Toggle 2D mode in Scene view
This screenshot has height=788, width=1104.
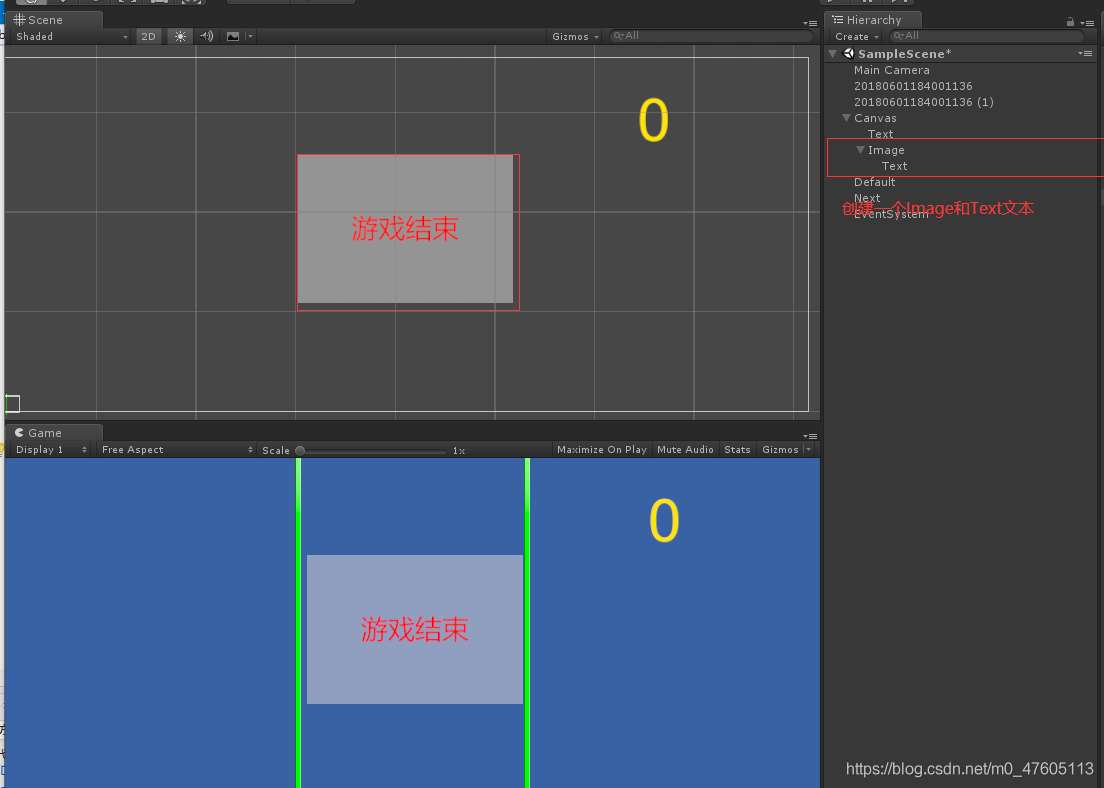coord(149,37)
